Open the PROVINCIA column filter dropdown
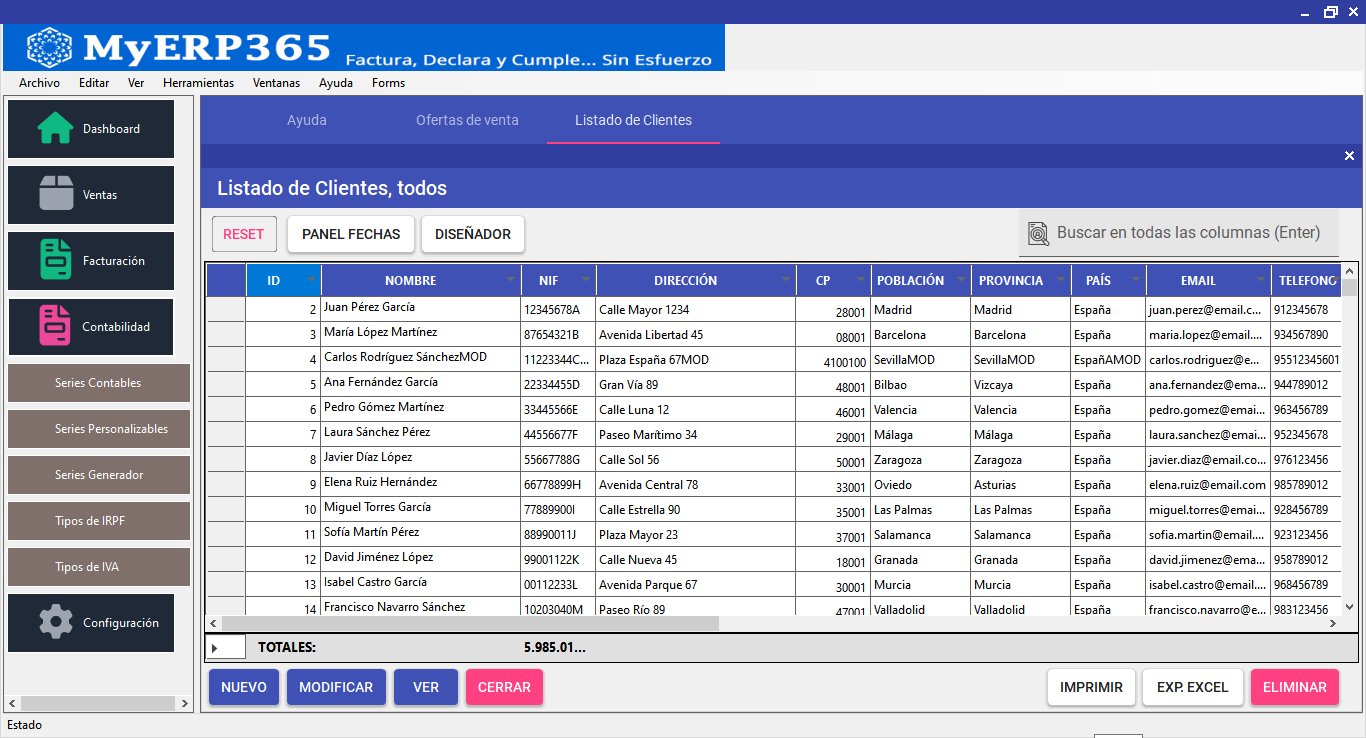Screen dimensions: 1366x738 click(1061, 281)
